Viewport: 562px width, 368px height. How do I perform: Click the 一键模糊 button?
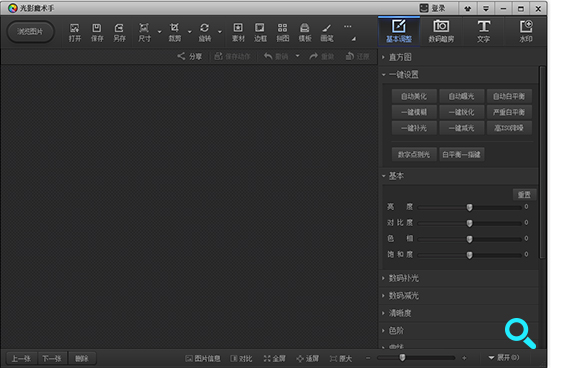tap(414, 112)
